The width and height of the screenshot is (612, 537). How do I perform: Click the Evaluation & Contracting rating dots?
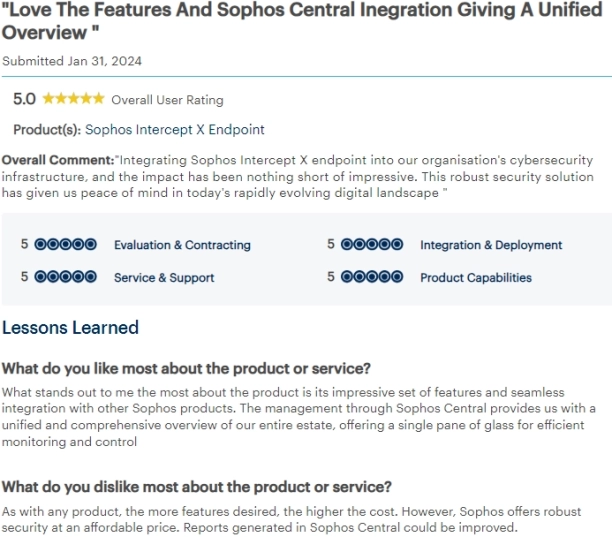click(65, 244)
